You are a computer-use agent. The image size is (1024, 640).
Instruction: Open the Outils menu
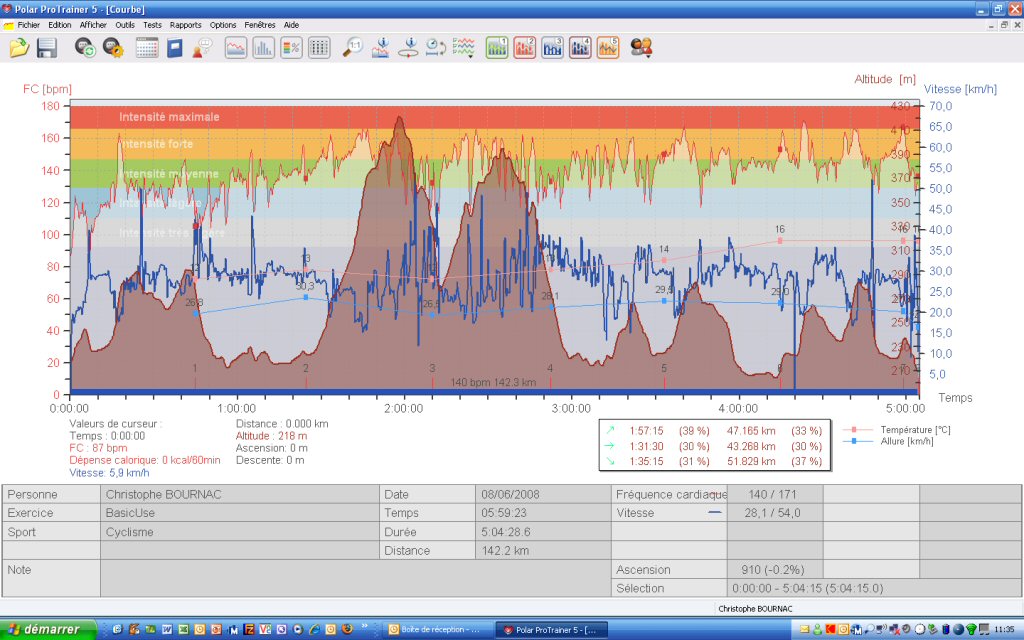point(125,25)
